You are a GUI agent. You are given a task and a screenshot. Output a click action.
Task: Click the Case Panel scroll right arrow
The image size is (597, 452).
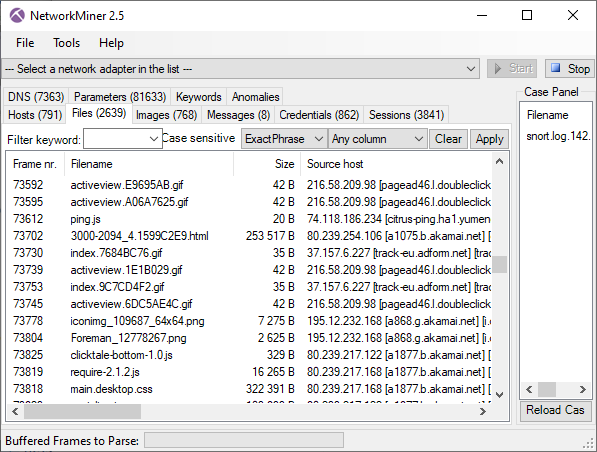[583, 389]
